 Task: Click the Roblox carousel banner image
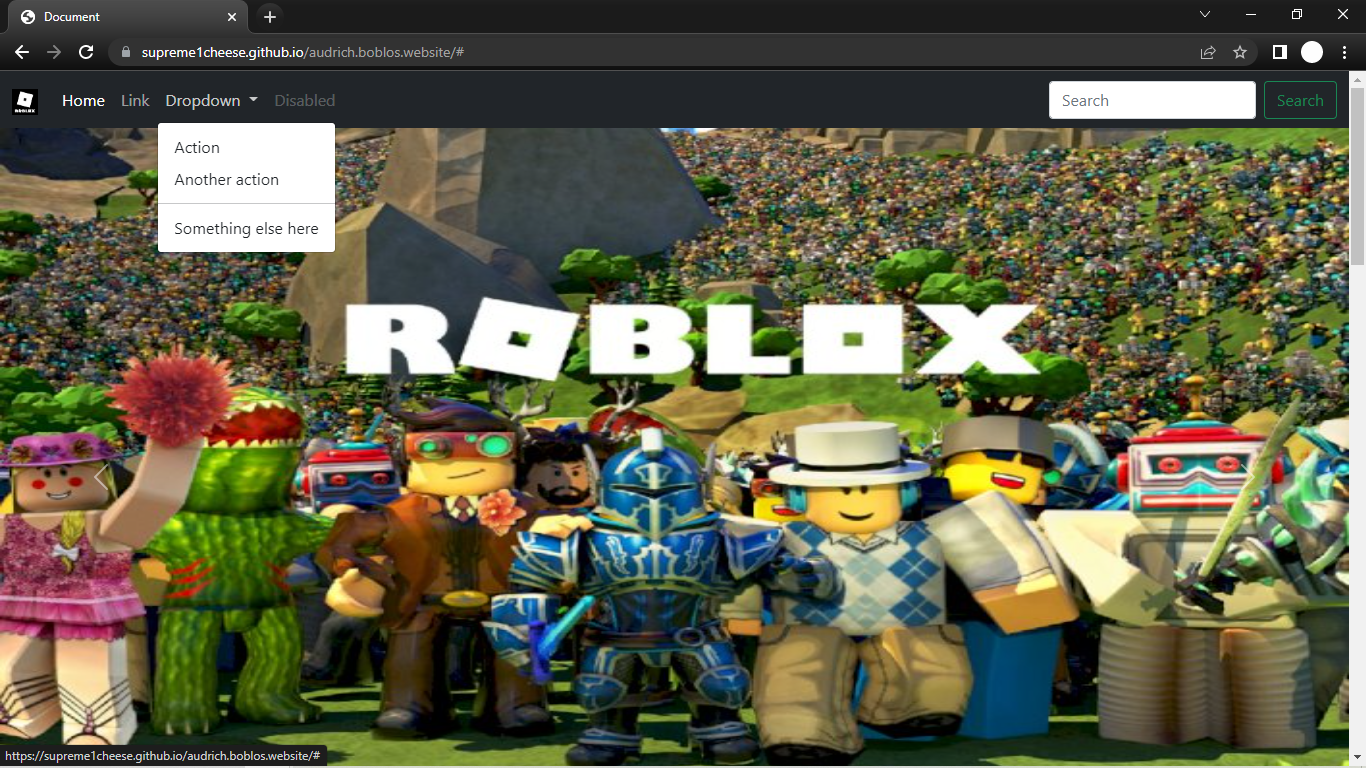(675, 447)
